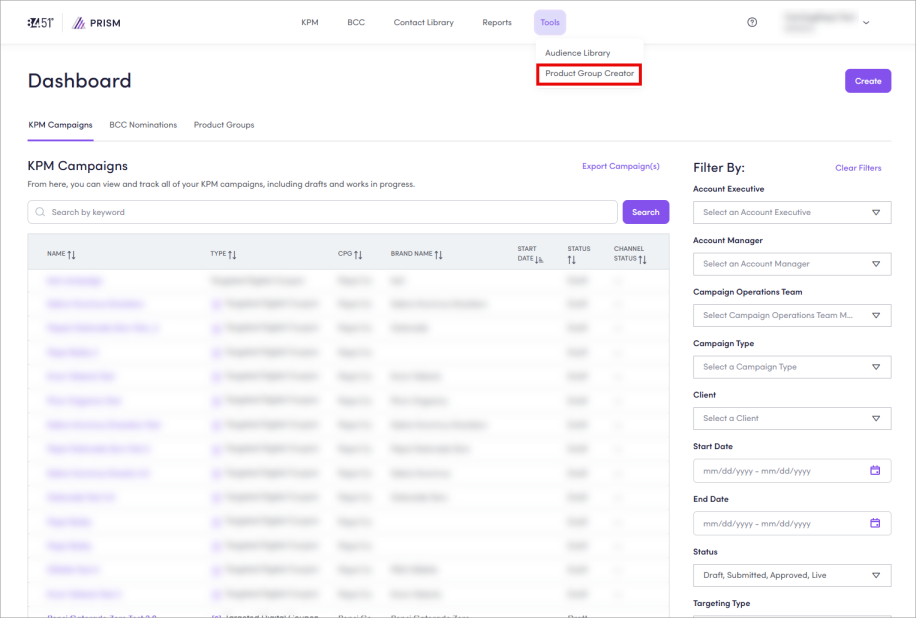Sort by CPG column arrows
Screen dimensions: 916x618
click(x=358, y=254)
